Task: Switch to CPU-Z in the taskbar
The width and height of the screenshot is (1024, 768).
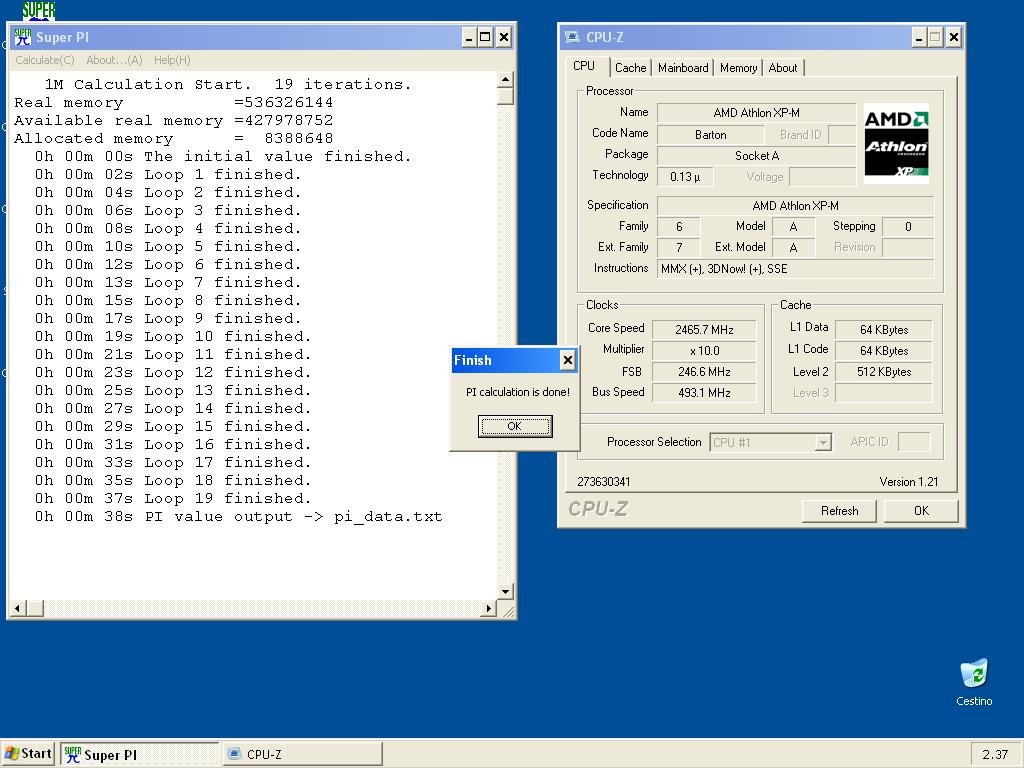Action: coord(302,754)
